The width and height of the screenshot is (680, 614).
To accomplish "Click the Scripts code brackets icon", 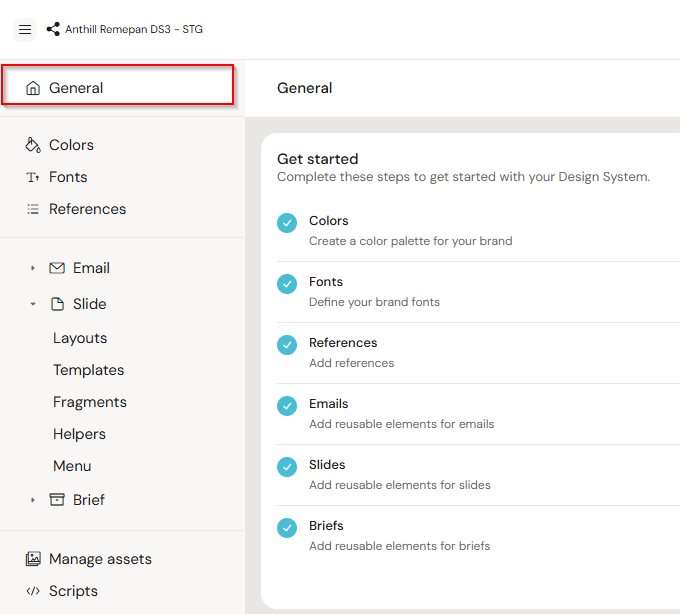I will 33,591.
